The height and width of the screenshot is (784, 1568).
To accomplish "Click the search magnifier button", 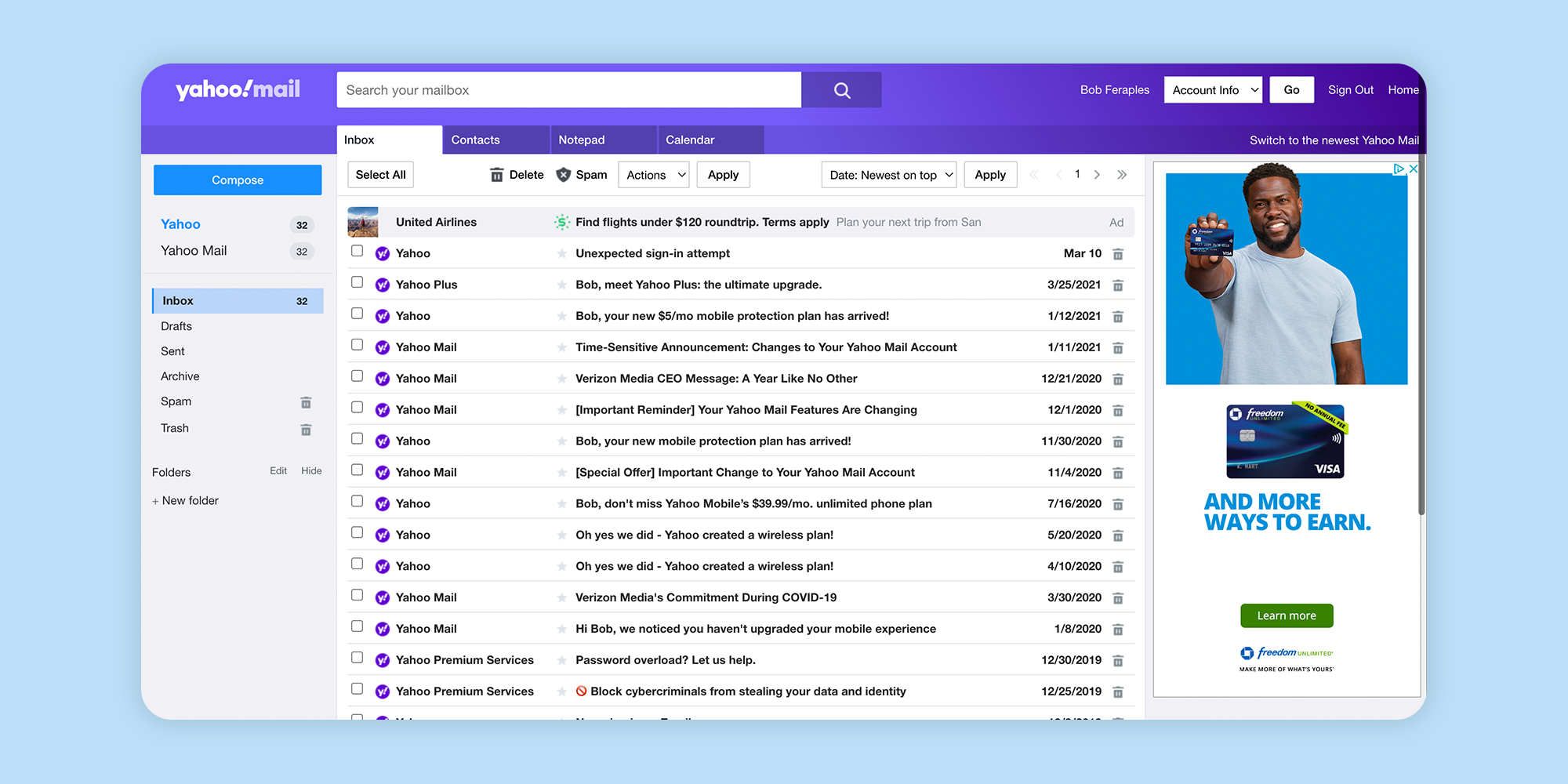I will pos(841,90).
